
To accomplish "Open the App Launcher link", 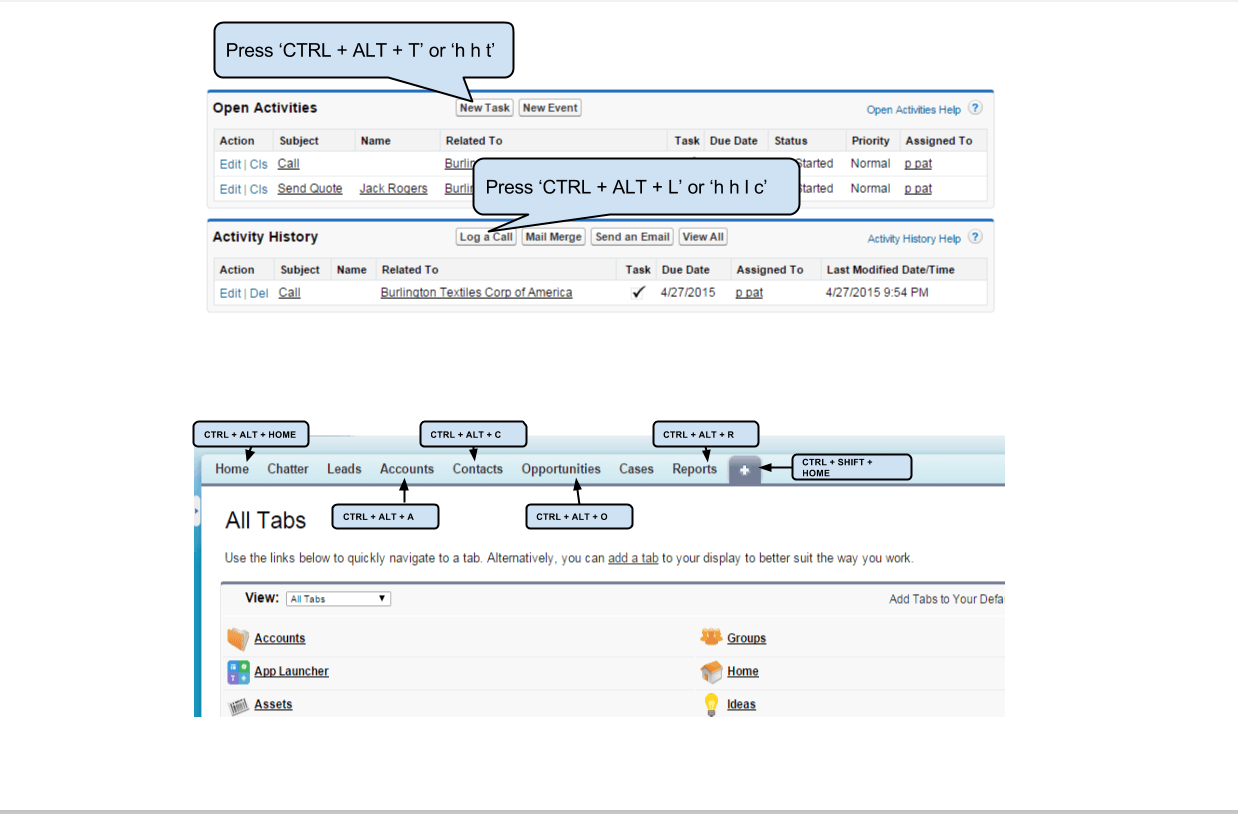I will coord(291,671).
